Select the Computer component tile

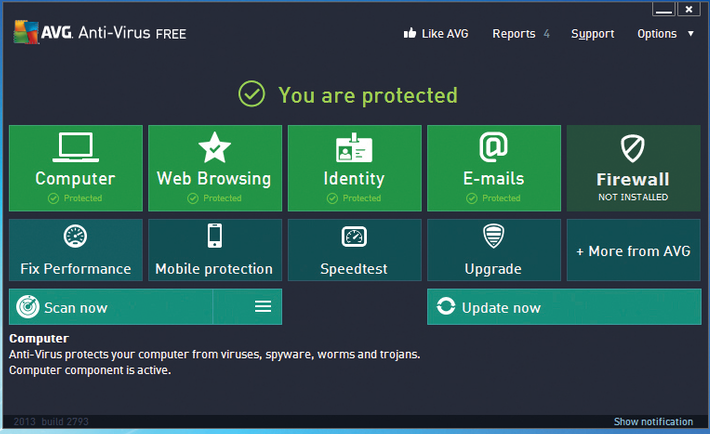76,168
